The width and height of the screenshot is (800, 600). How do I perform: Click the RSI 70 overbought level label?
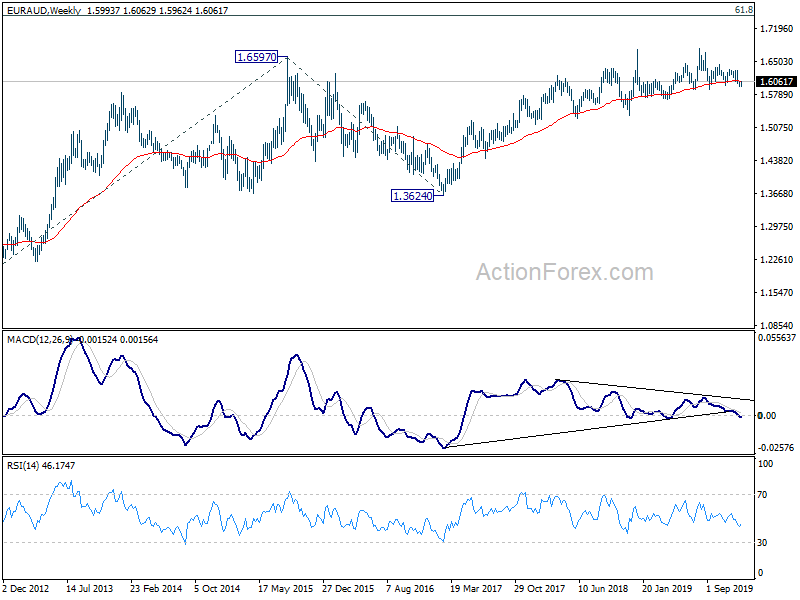(762, 495)
